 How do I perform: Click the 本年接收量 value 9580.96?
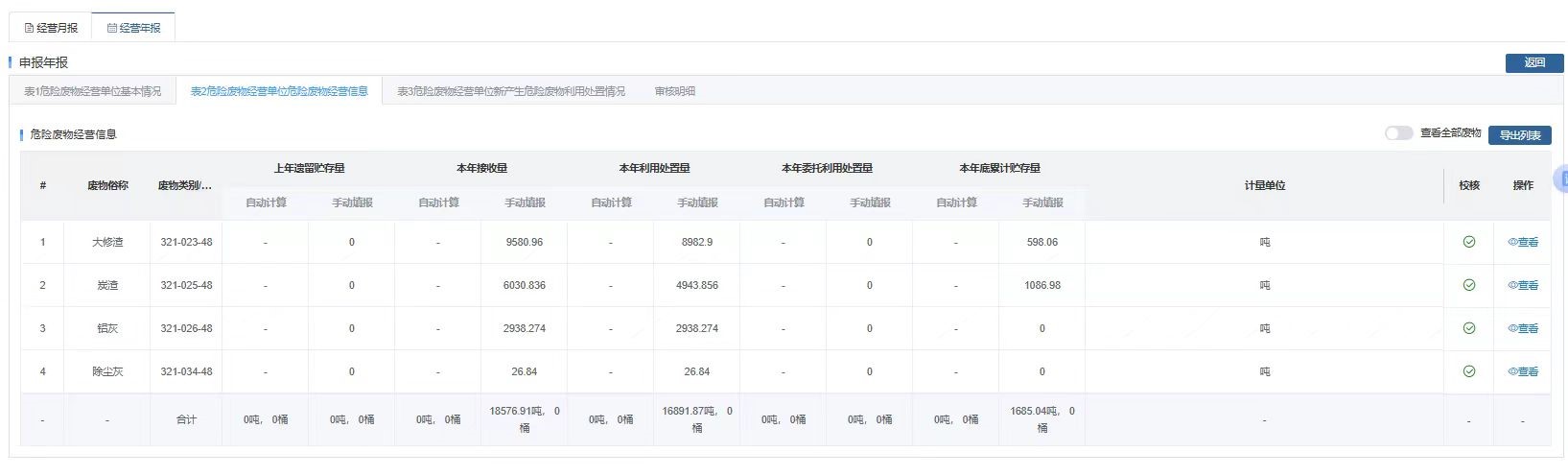click(x=524, y=242)
